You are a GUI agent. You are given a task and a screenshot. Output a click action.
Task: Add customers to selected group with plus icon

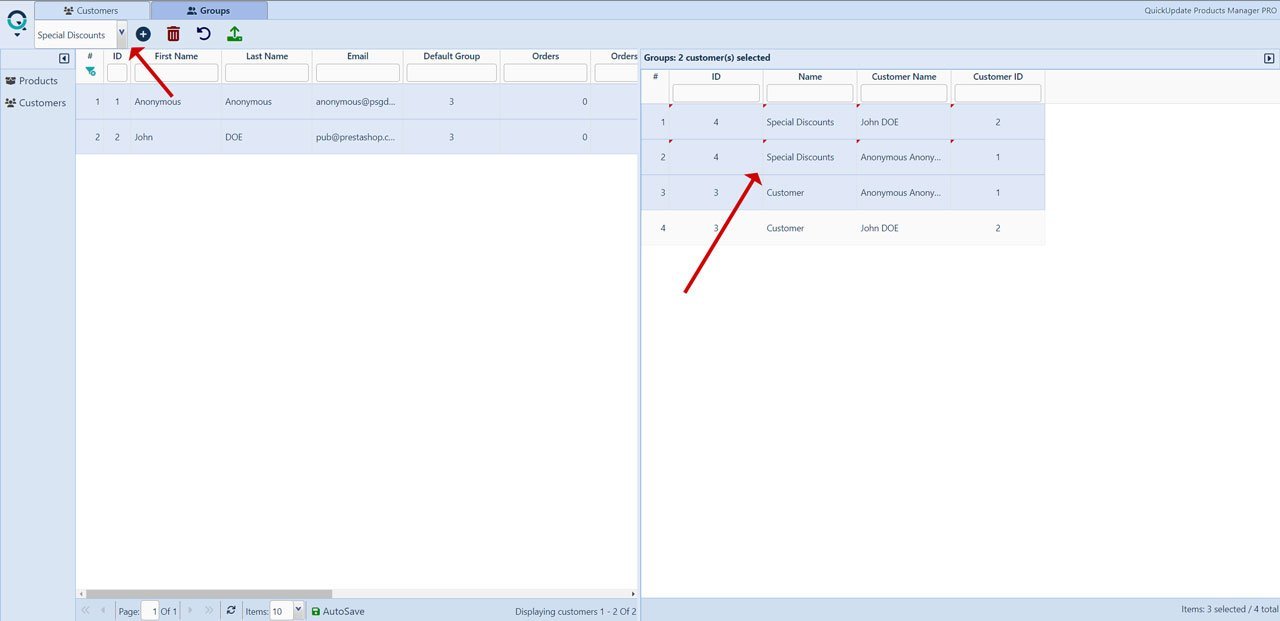143,34
